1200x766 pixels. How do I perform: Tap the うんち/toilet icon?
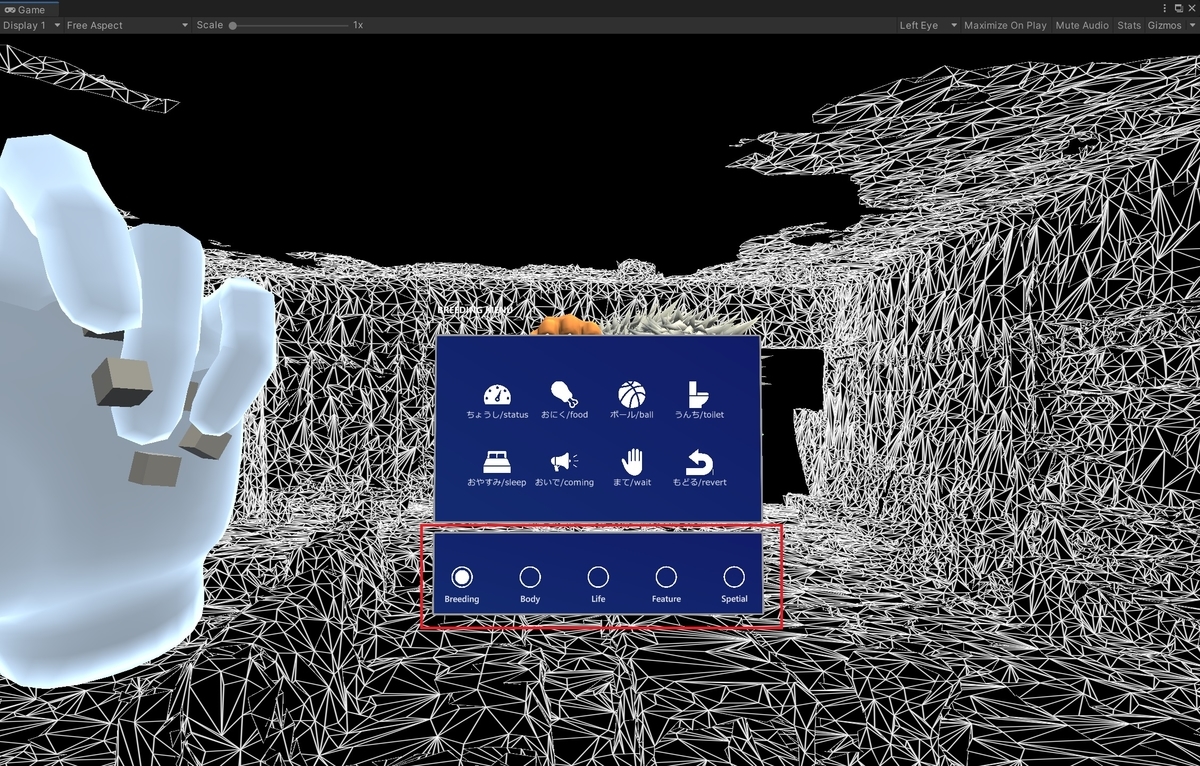pos(699,393)
